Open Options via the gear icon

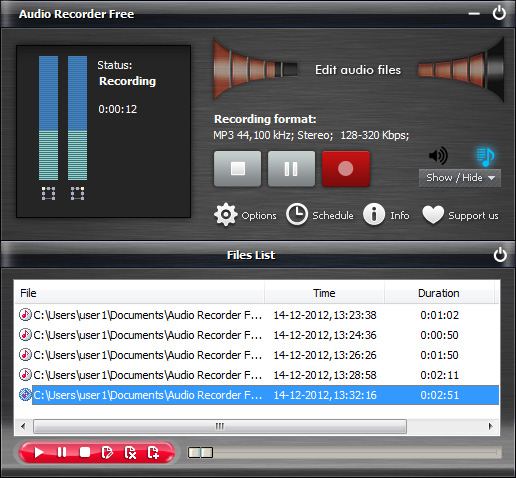(x=226, y=215)
